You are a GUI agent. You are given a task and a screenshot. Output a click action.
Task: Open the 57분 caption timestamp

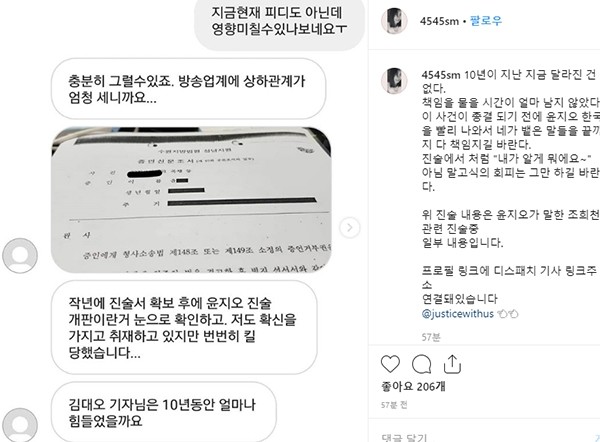(431, 337)
